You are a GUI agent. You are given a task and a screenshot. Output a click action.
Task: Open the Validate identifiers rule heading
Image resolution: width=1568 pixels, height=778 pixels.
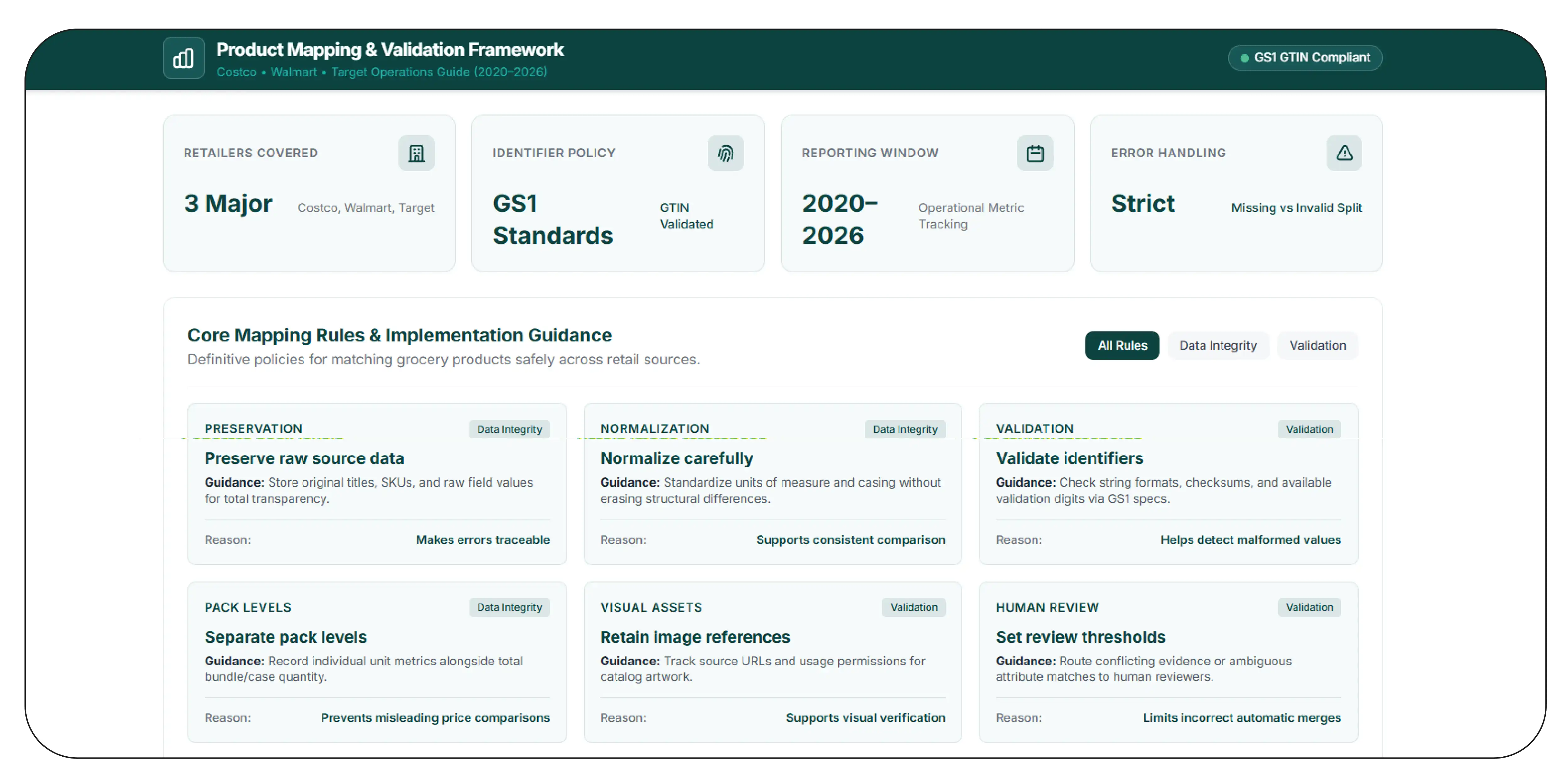tap(1069, 458)
